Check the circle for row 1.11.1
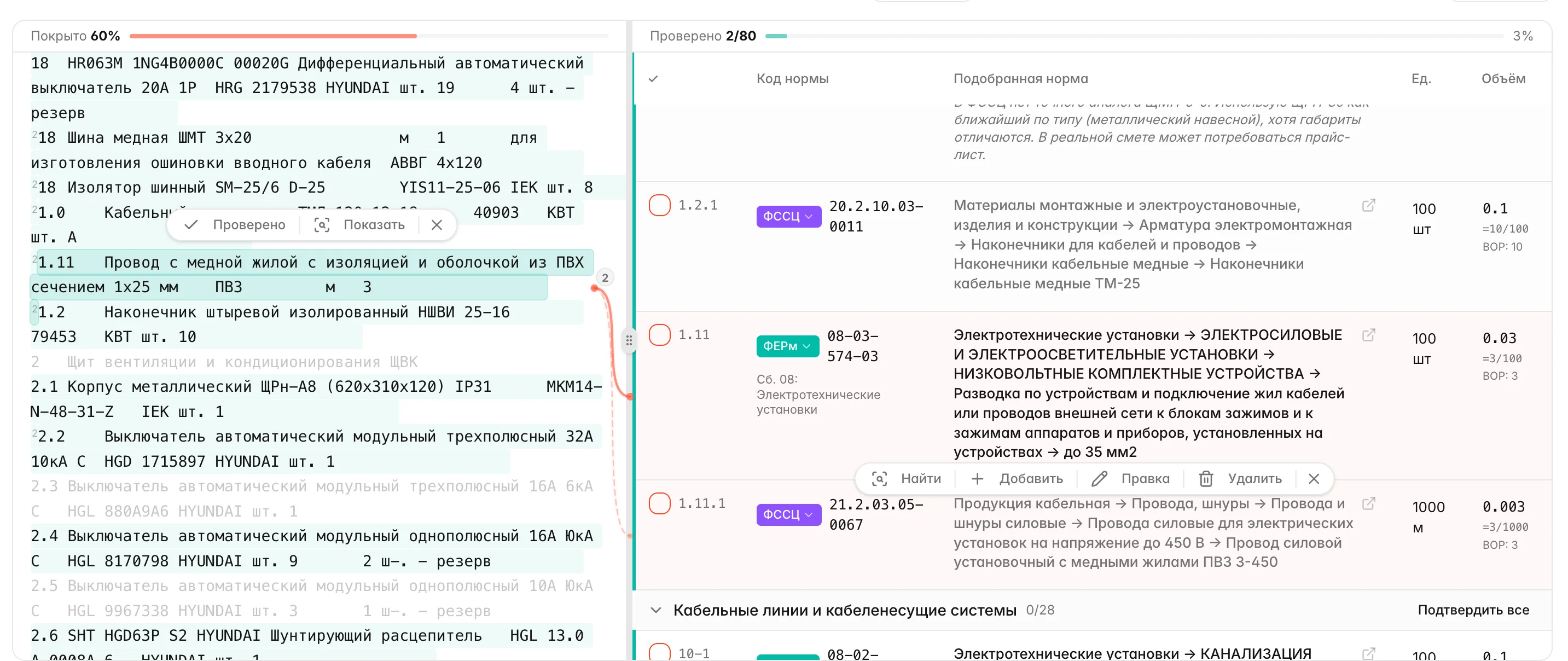This screenshot has height=661, width=1568. click(660, 503)
